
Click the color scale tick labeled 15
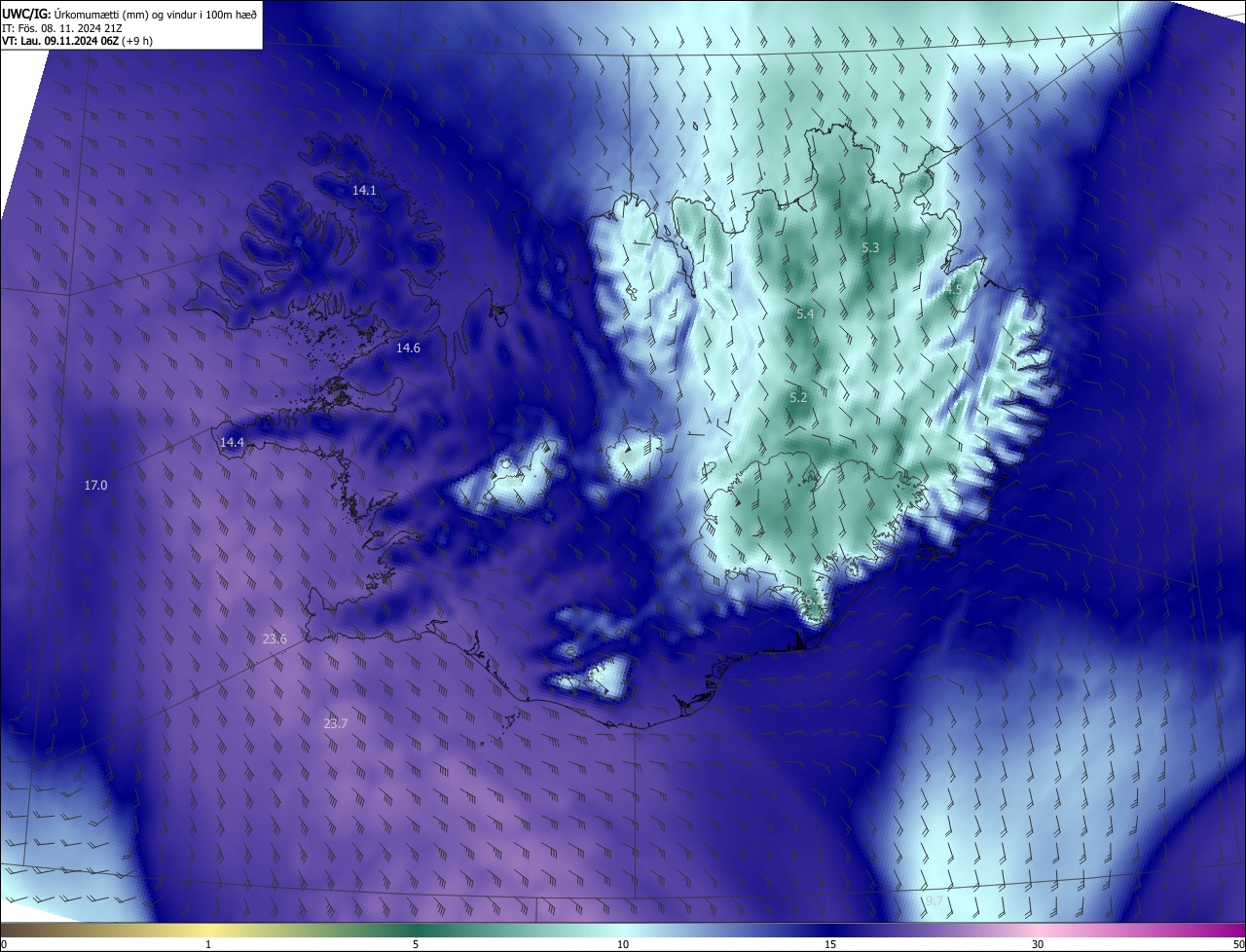830,944
